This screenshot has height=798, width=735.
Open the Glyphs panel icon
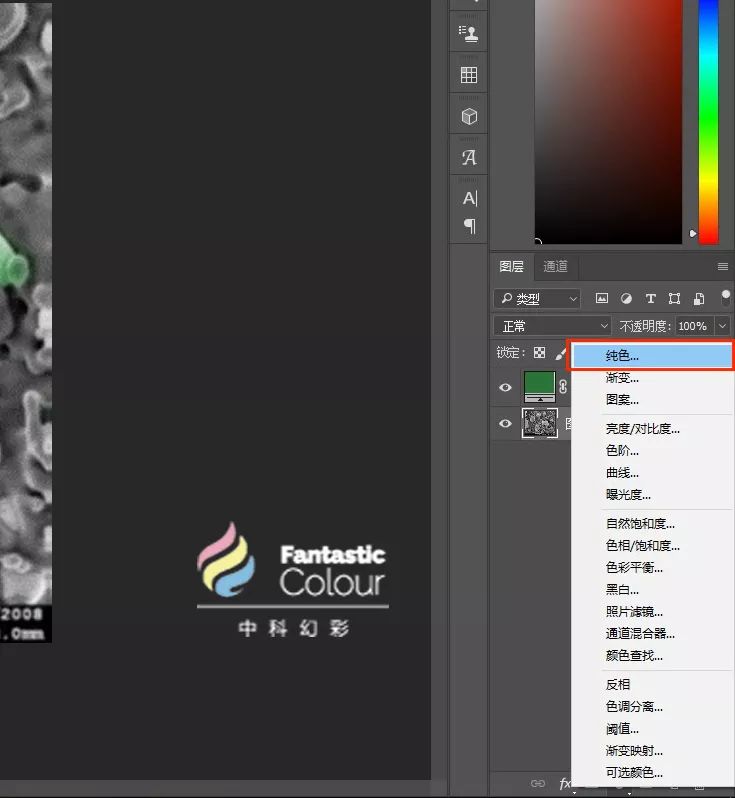coord(468,158)
